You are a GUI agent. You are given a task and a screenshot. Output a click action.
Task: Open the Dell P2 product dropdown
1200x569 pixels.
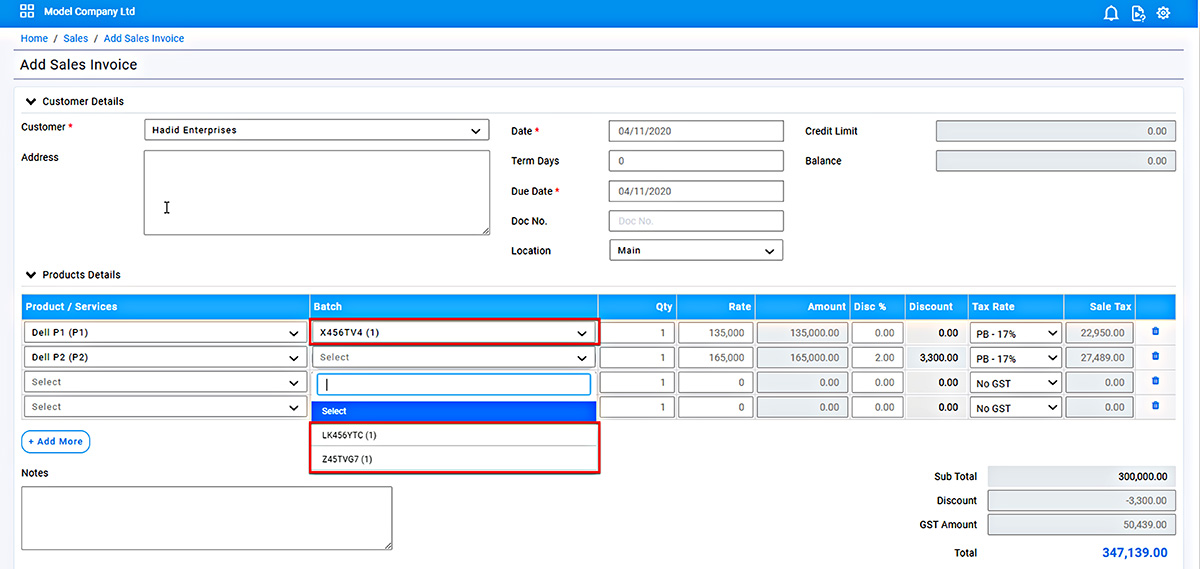165,357
